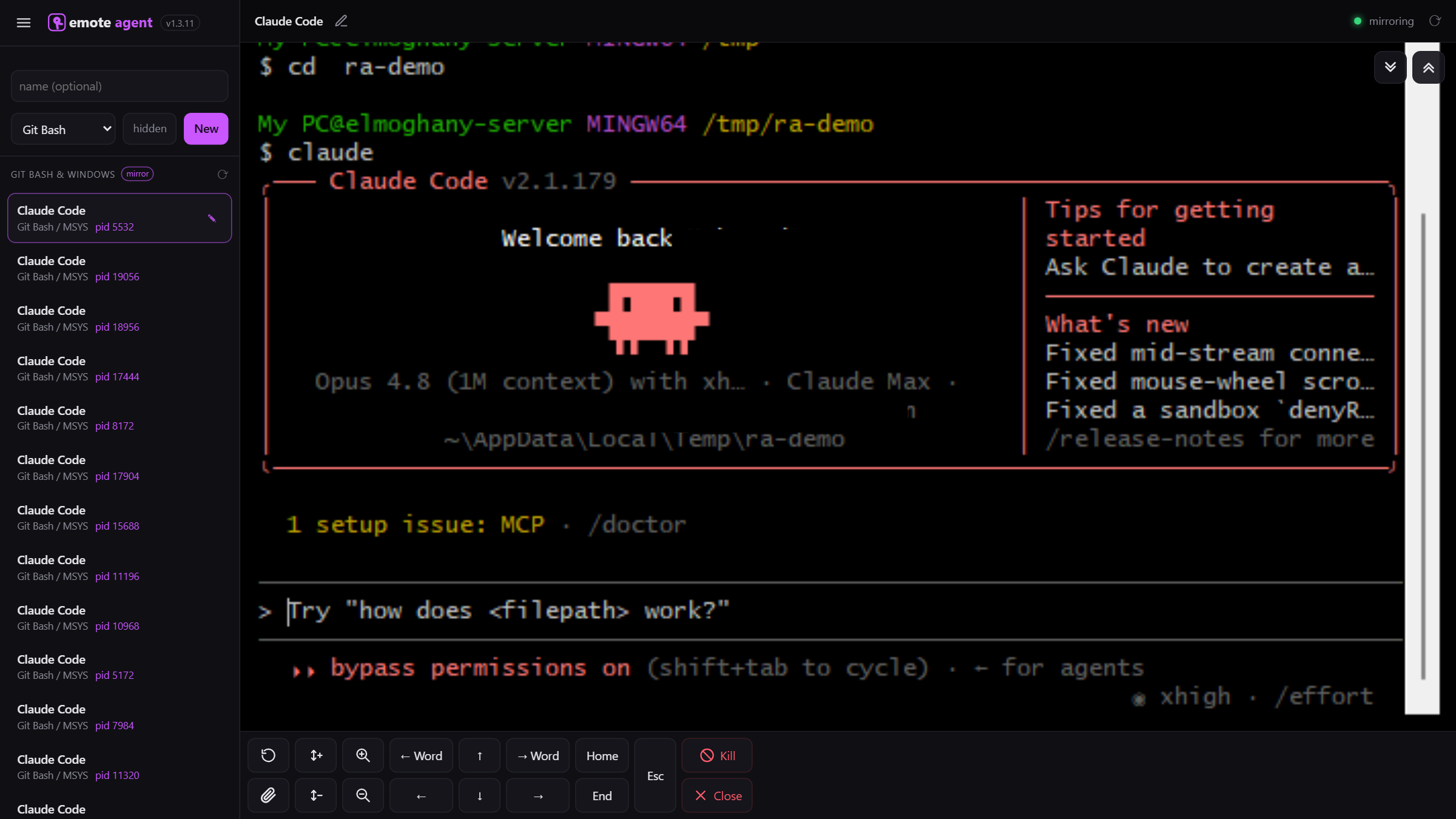Click the refresh icon beside mirroring

pos(1435,21)
